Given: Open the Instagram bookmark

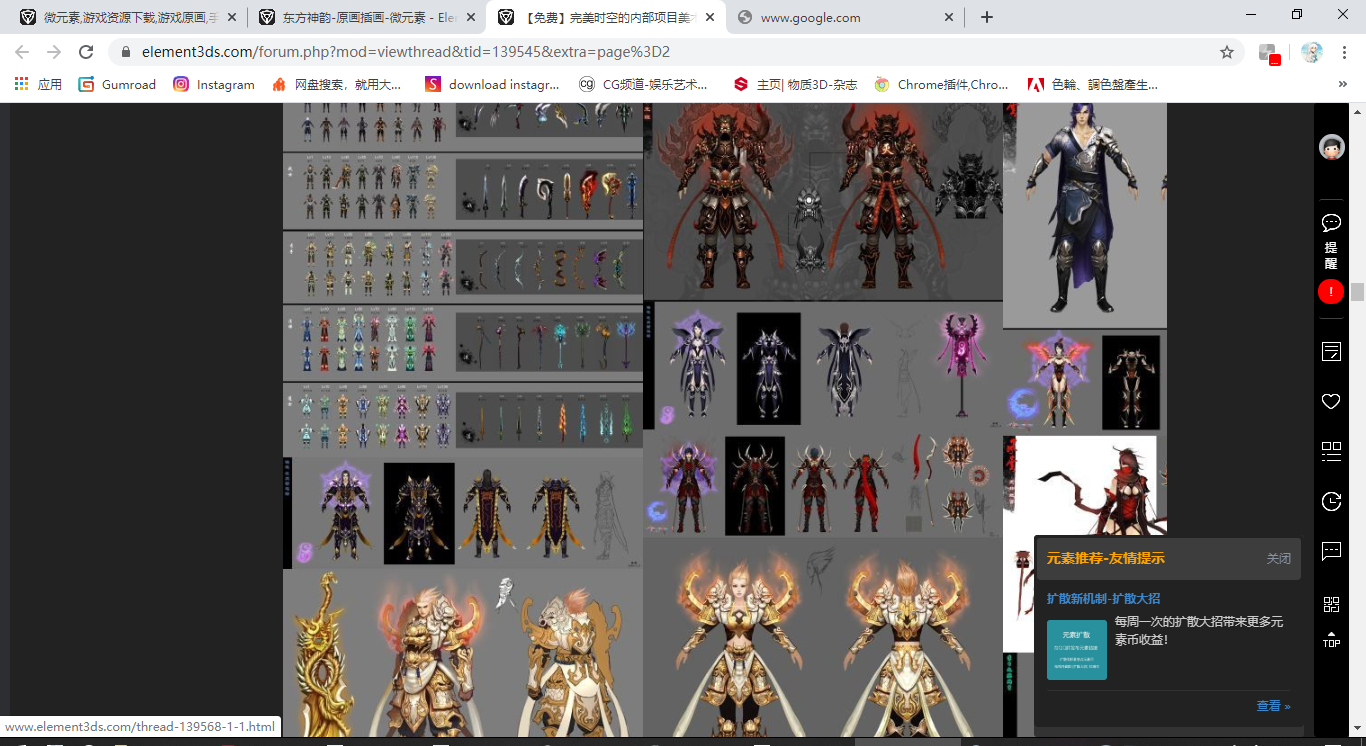Looking at the screenshot, I should pyautogui.click(x=214, y=84).
